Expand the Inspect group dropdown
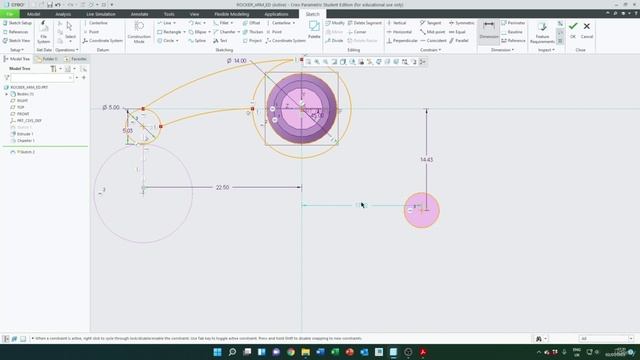The height and width of the screenshot is (360, 640). coord(545,50)
